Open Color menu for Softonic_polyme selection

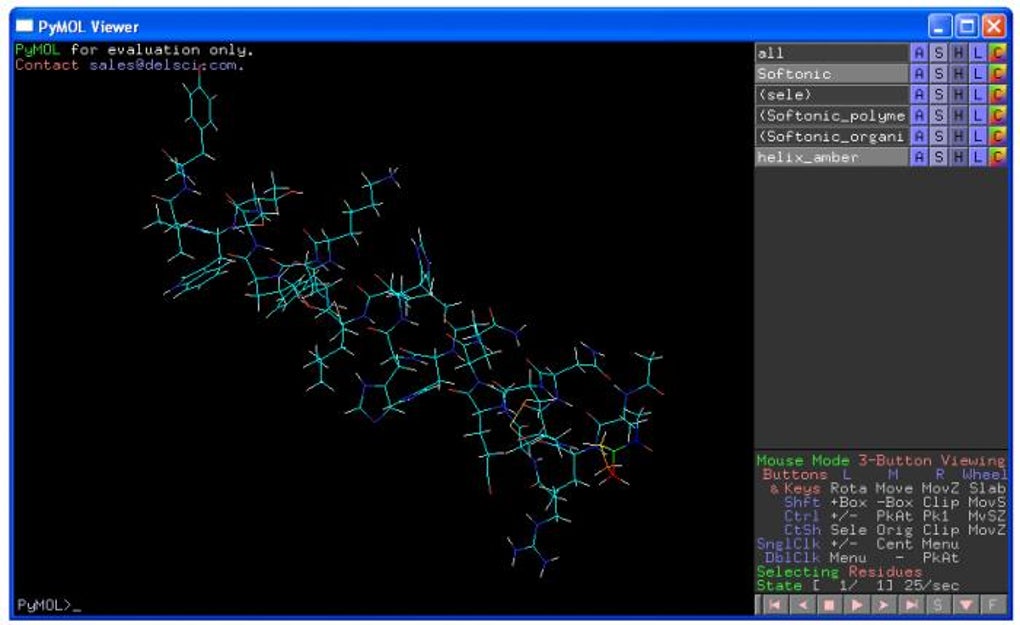997,115
